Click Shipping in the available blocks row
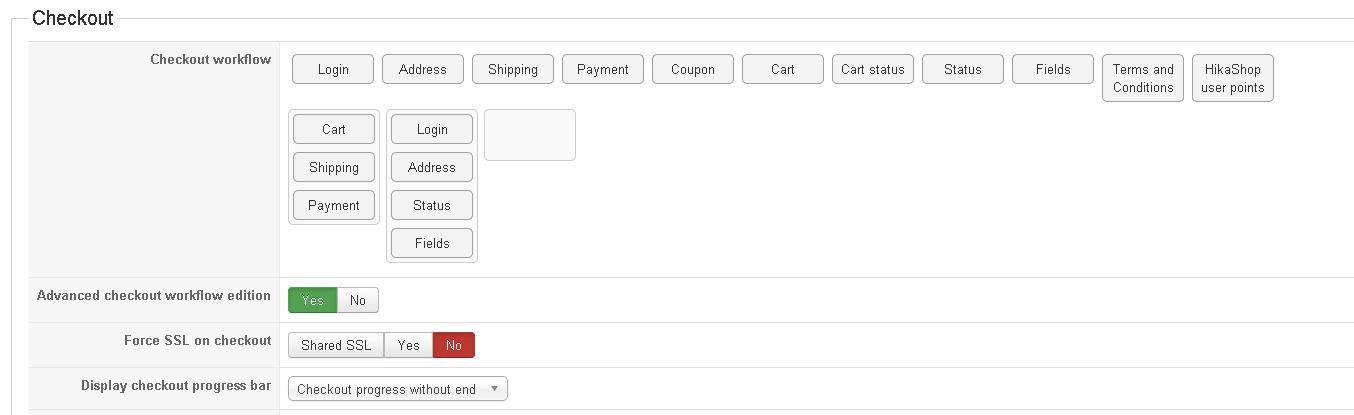 tap(513, 69)
